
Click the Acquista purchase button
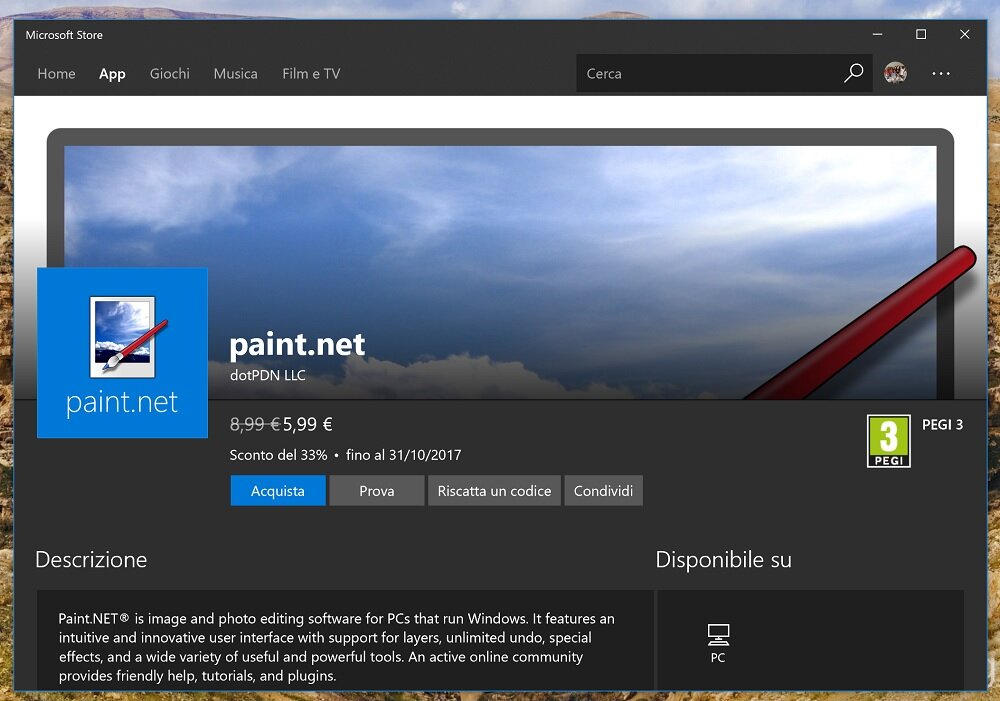tap(277, 490)
